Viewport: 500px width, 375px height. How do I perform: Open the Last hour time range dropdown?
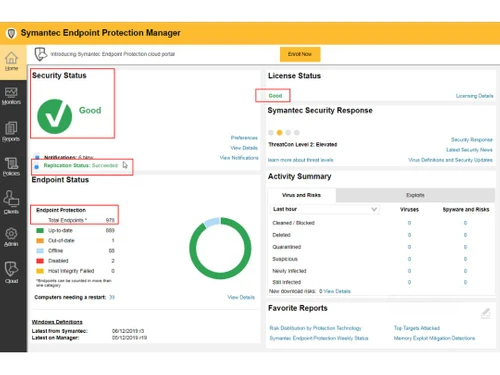325,209
